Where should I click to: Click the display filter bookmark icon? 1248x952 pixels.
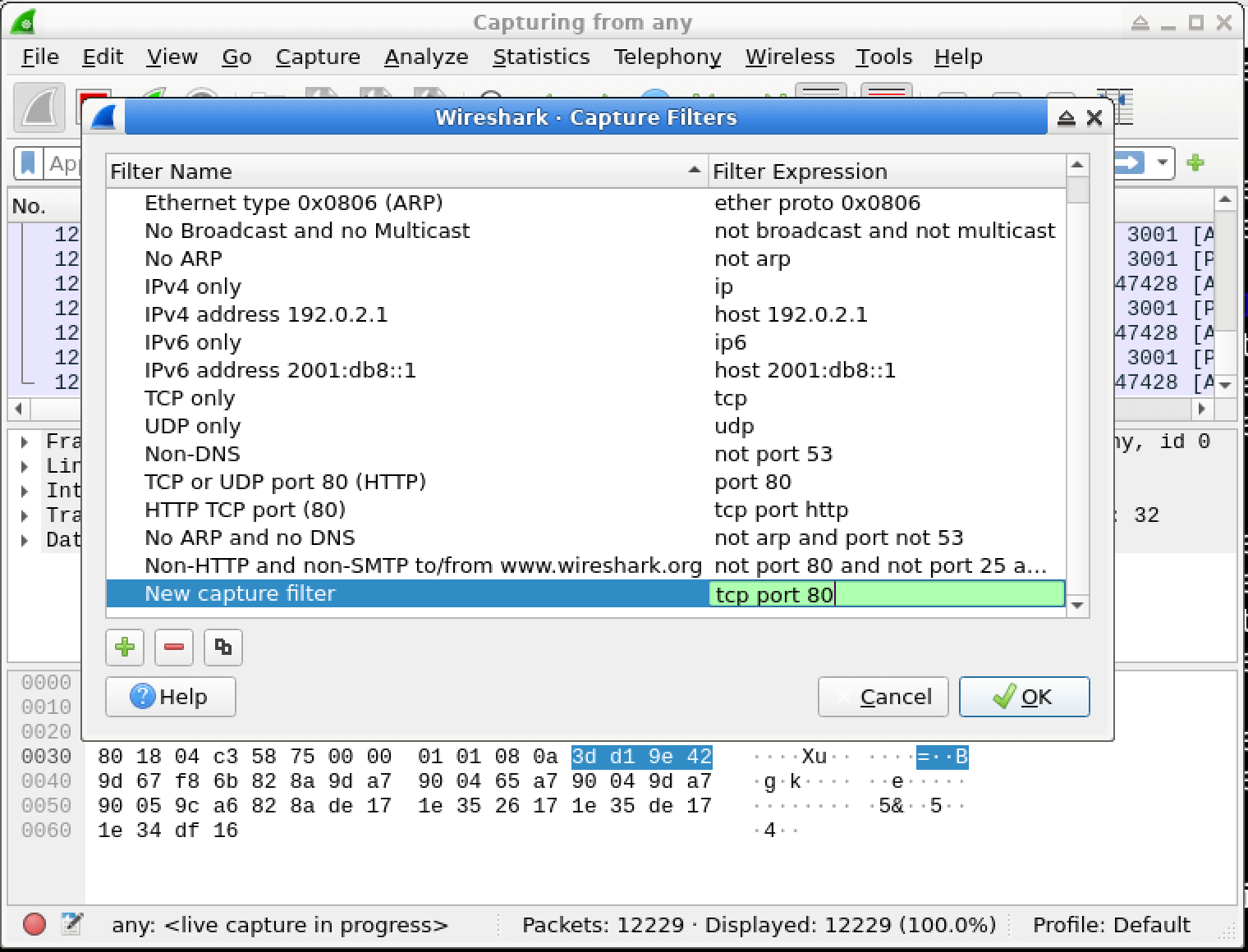(x=29, y=163)
